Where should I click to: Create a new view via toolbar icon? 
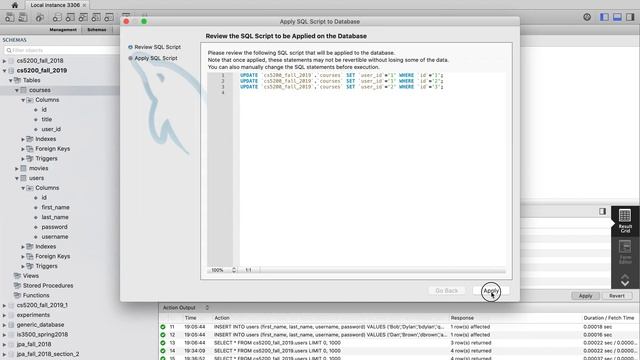tap(83, 18)
